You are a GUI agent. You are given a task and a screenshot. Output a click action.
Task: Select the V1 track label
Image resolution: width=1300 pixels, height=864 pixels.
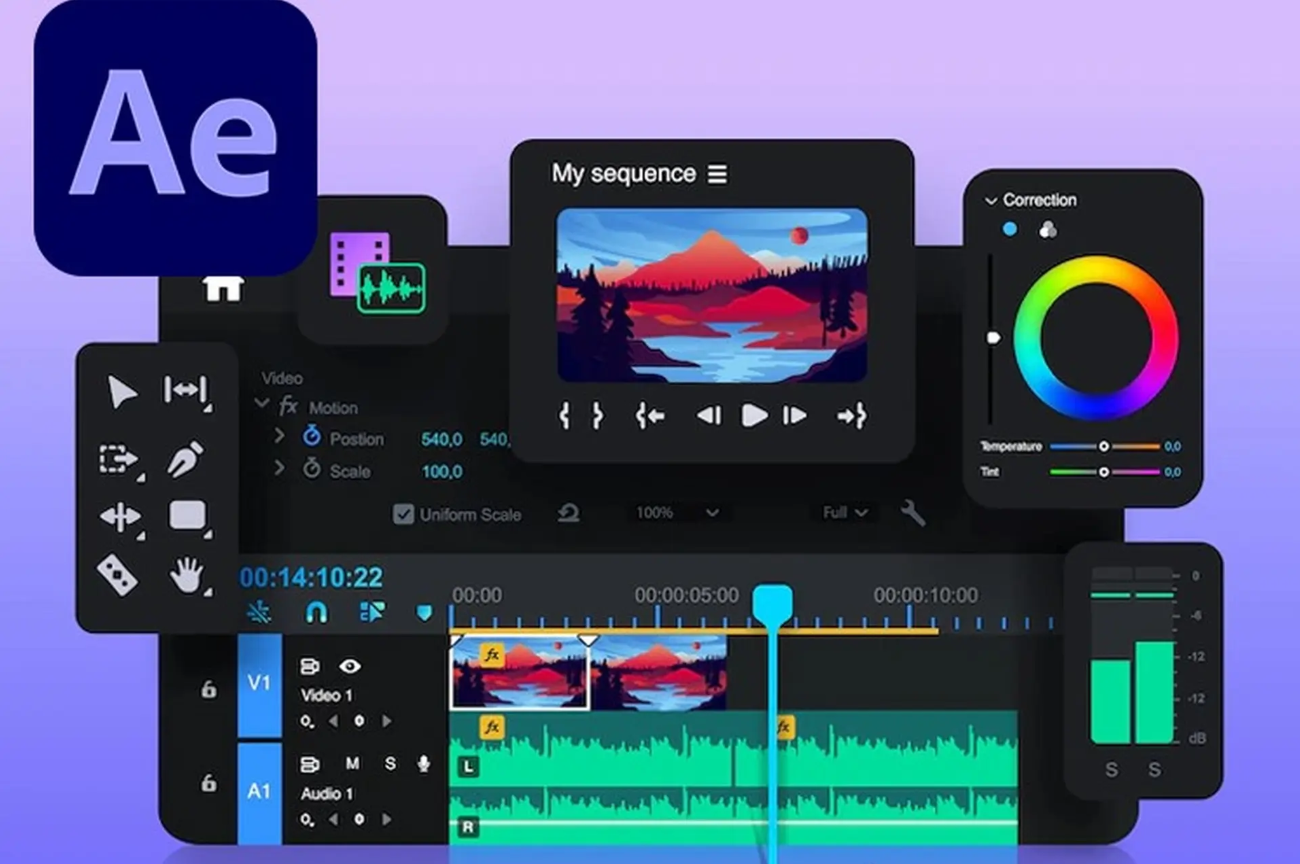pyautogui.click(x=259, y=683)
